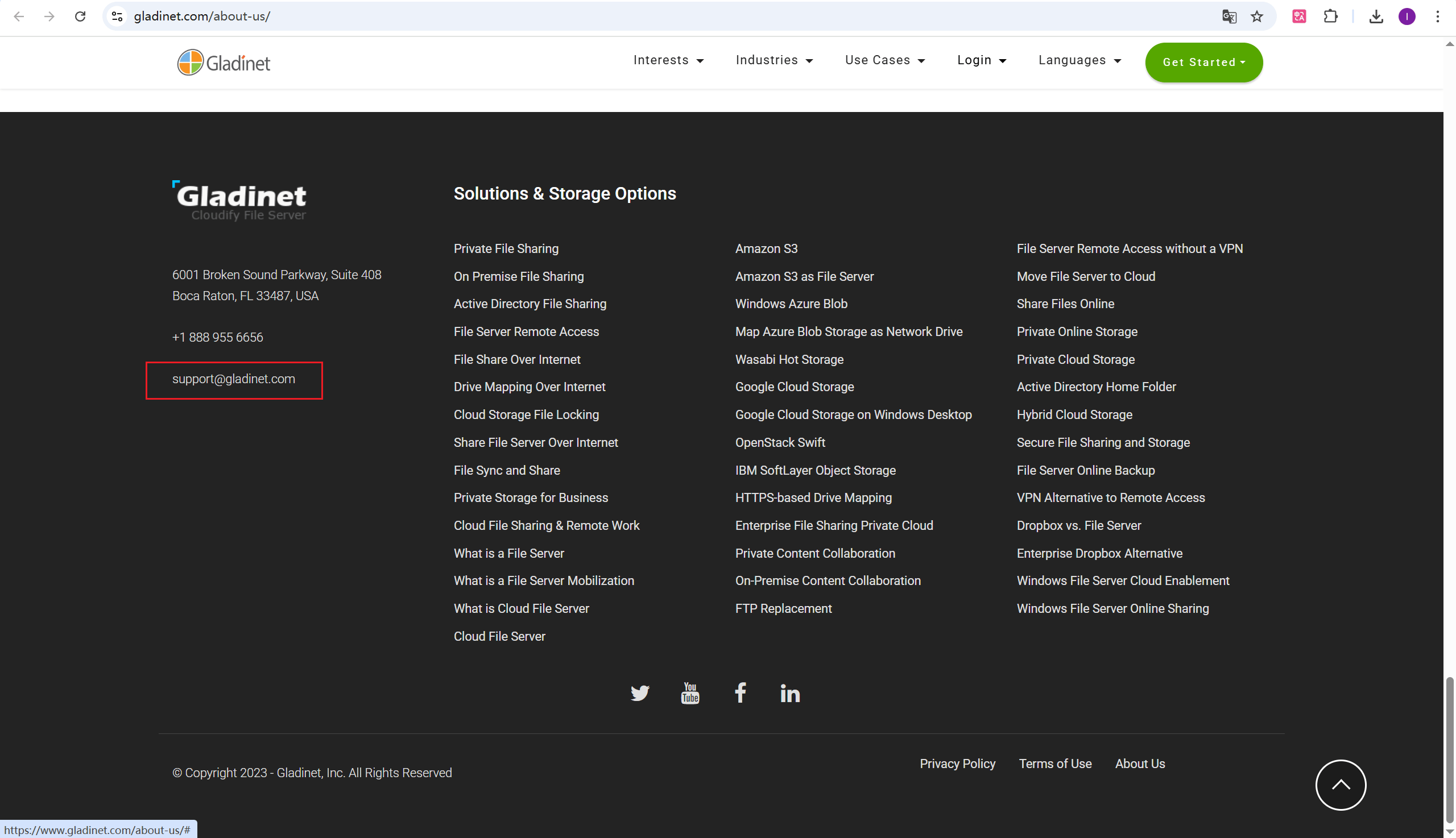
Task: Open Cloud Storage File Locking link
Action: (526, 414)
